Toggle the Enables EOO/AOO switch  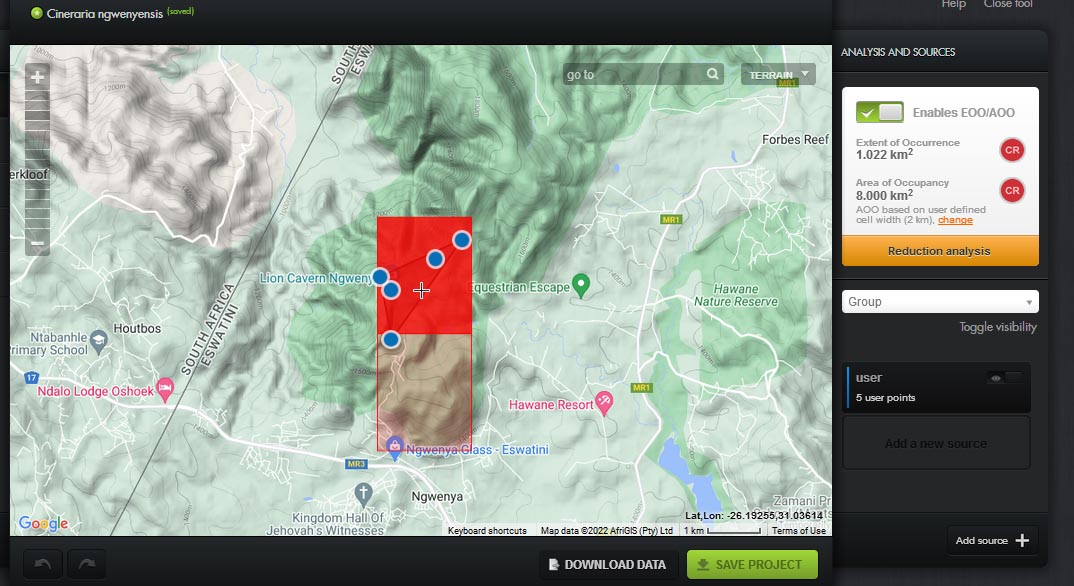tap(879, 112)
